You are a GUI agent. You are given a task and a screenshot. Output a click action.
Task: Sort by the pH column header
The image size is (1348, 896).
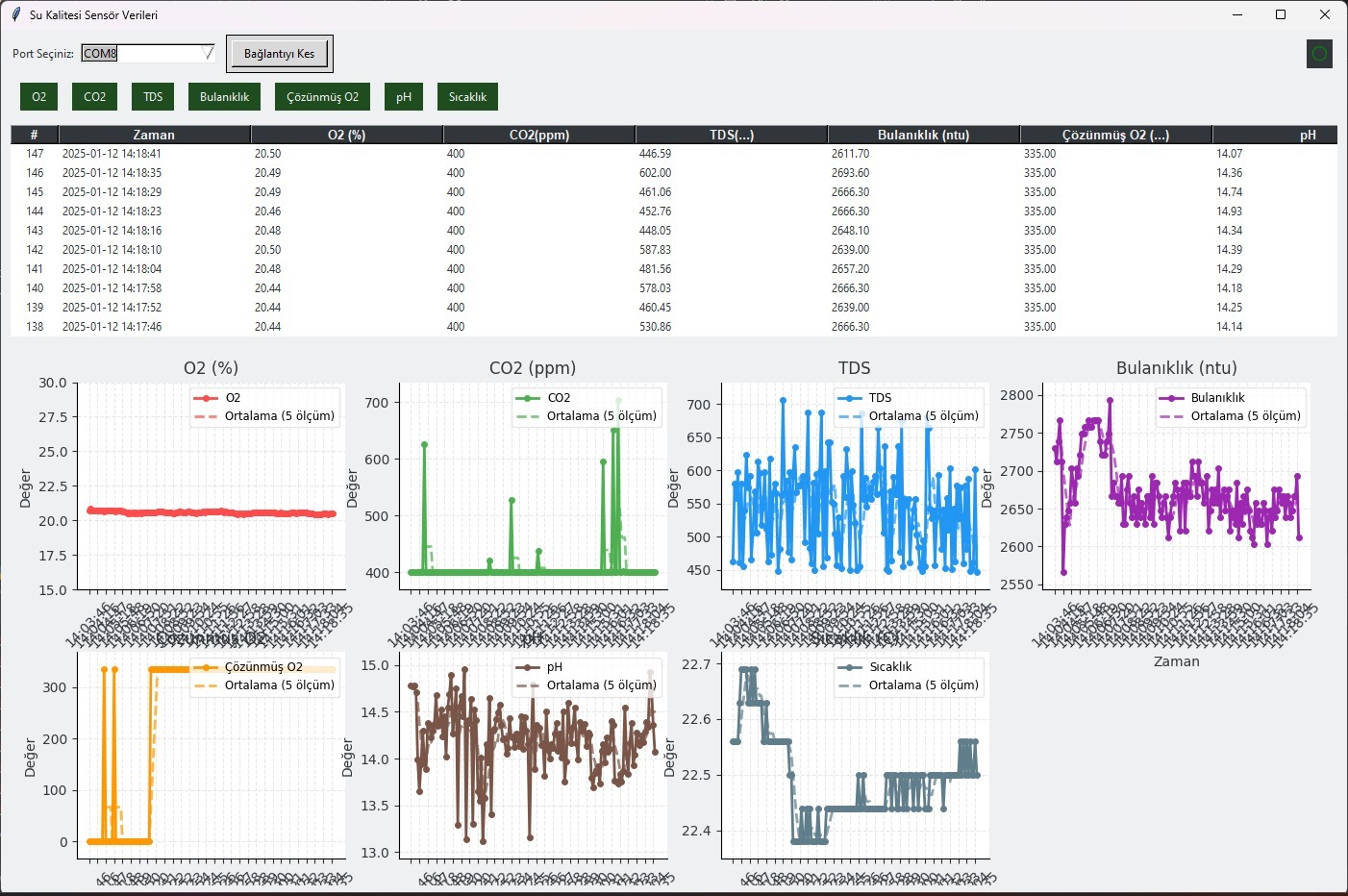(x=1275, y=135)
